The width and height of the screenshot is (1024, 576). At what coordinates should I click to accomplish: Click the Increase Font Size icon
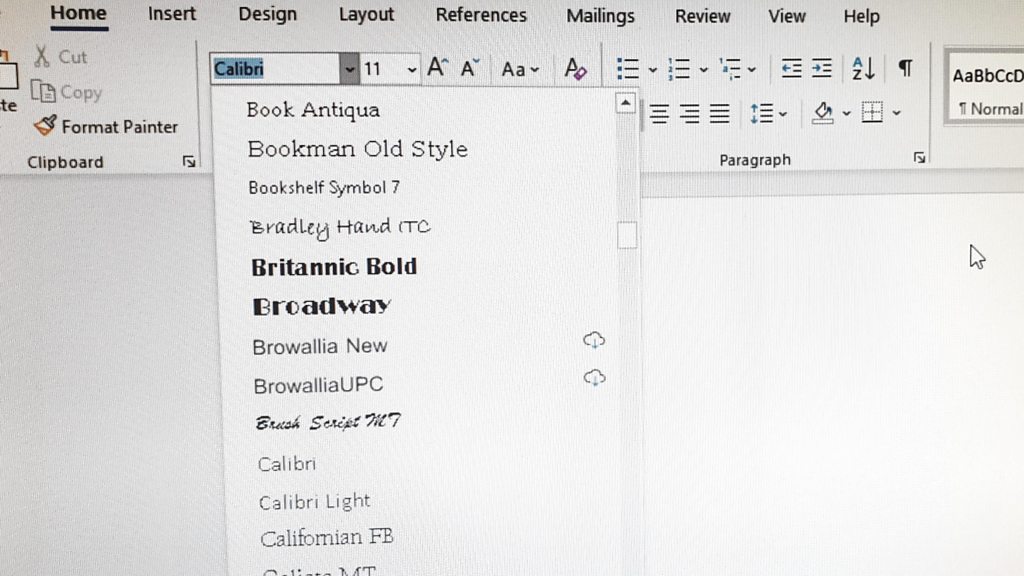tap(437, 67)
